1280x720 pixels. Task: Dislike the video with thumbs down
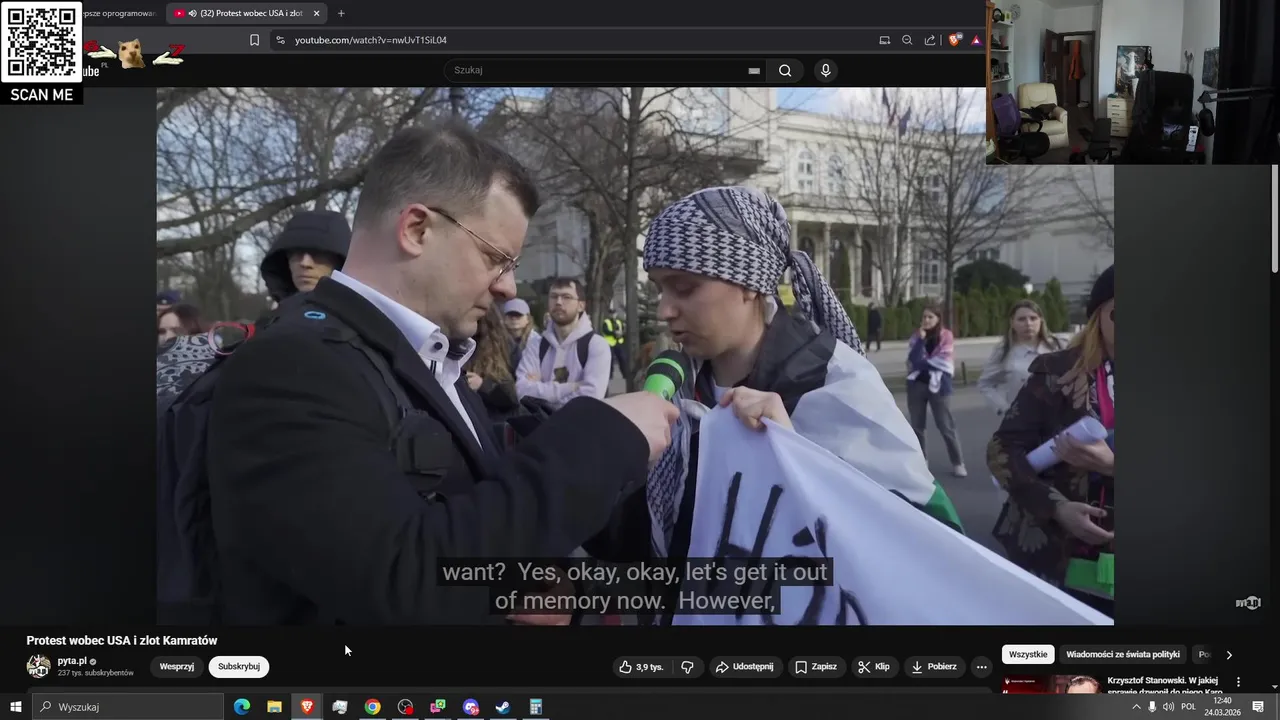(x=687, y=667)
